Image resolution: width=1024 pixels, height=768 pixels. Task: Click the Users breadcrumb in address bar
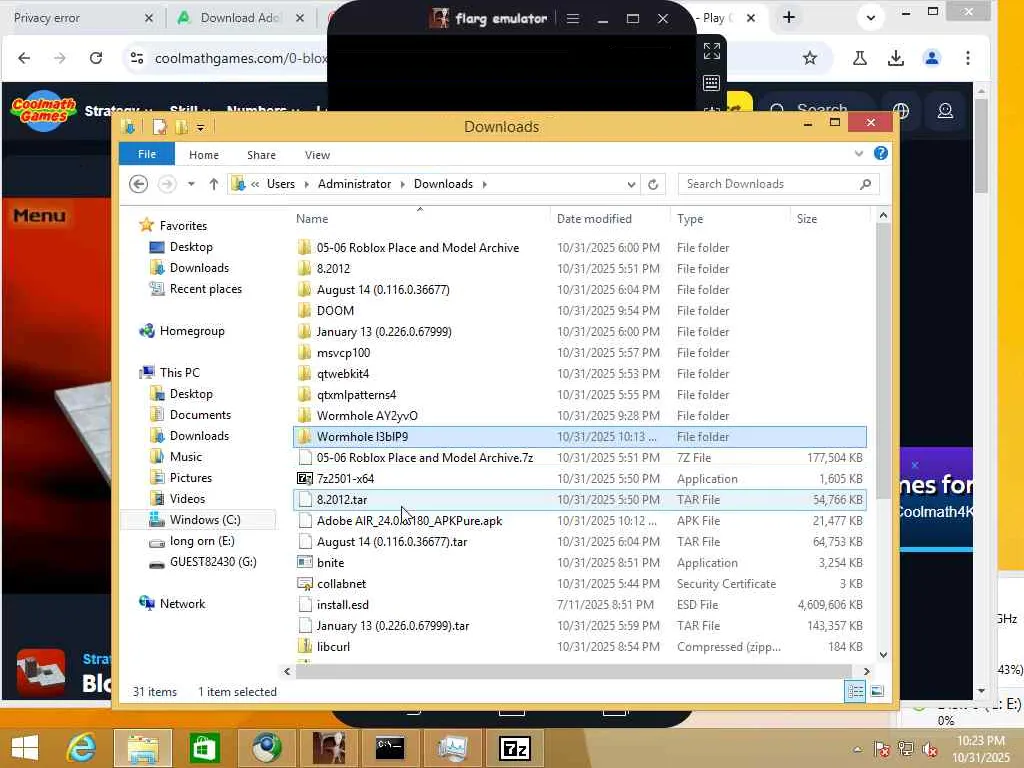click(x=281, y=184)
